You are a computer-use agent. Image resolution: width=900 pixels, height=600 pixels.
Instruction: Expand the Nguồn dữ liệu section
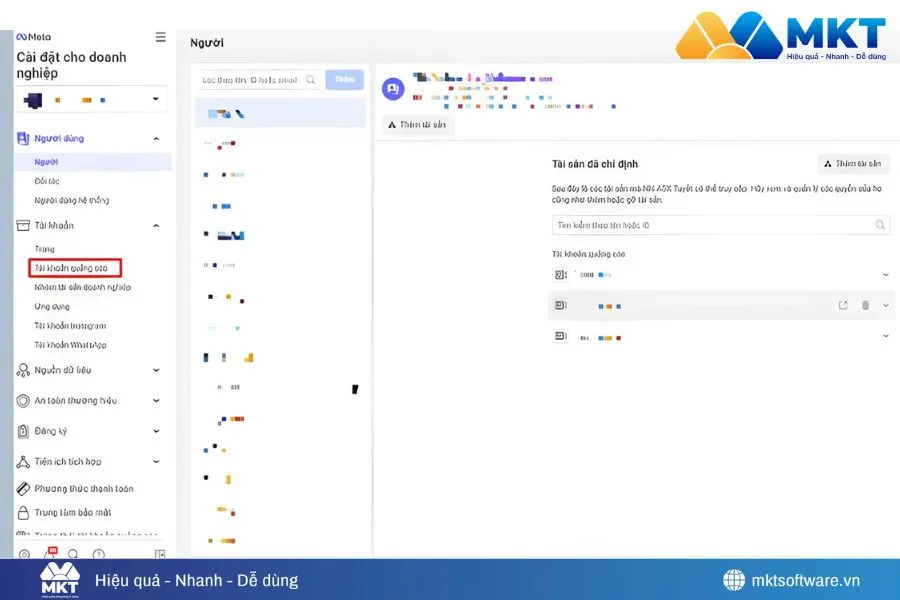pyautogui.click(x=156, y=370)
